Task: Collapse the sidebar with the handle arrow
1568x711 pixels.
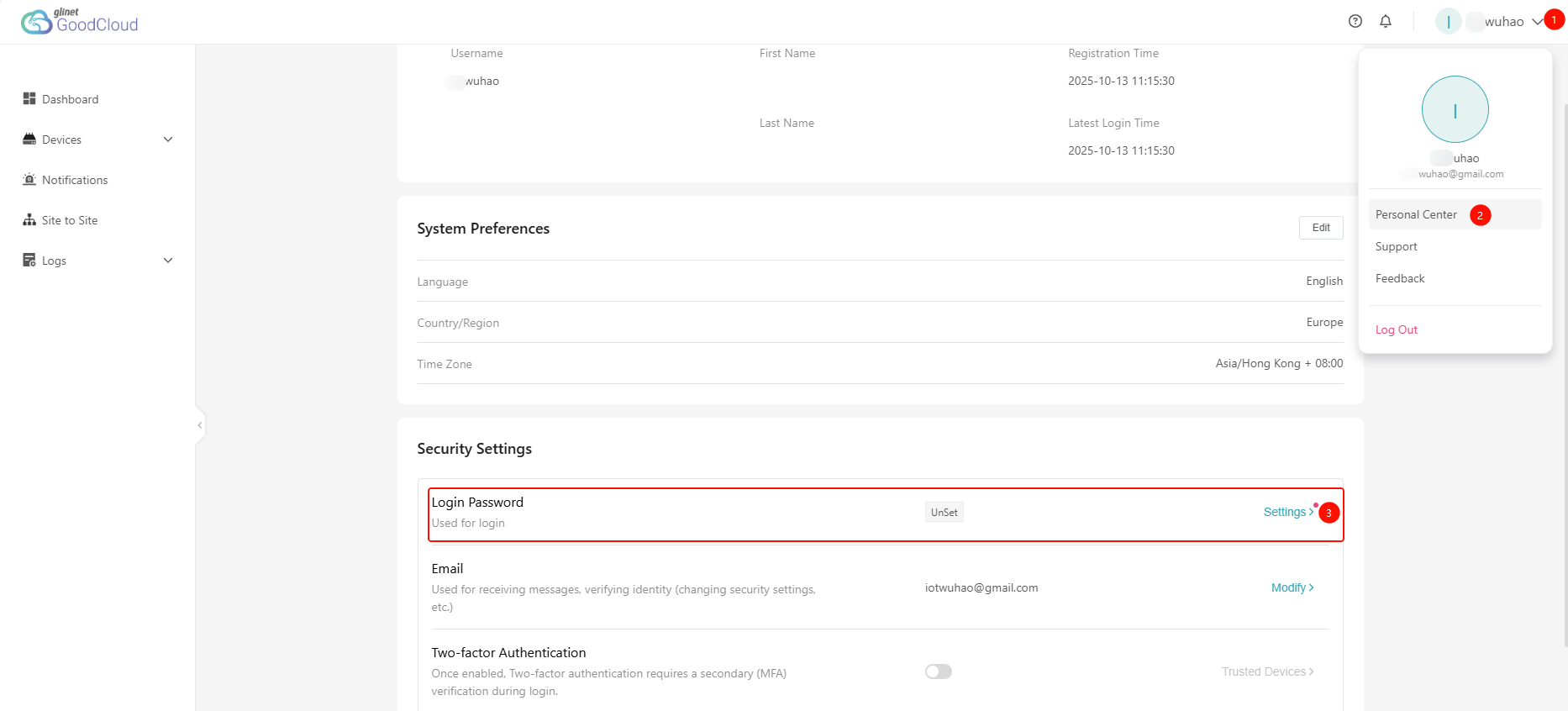Action: [199, 425]
